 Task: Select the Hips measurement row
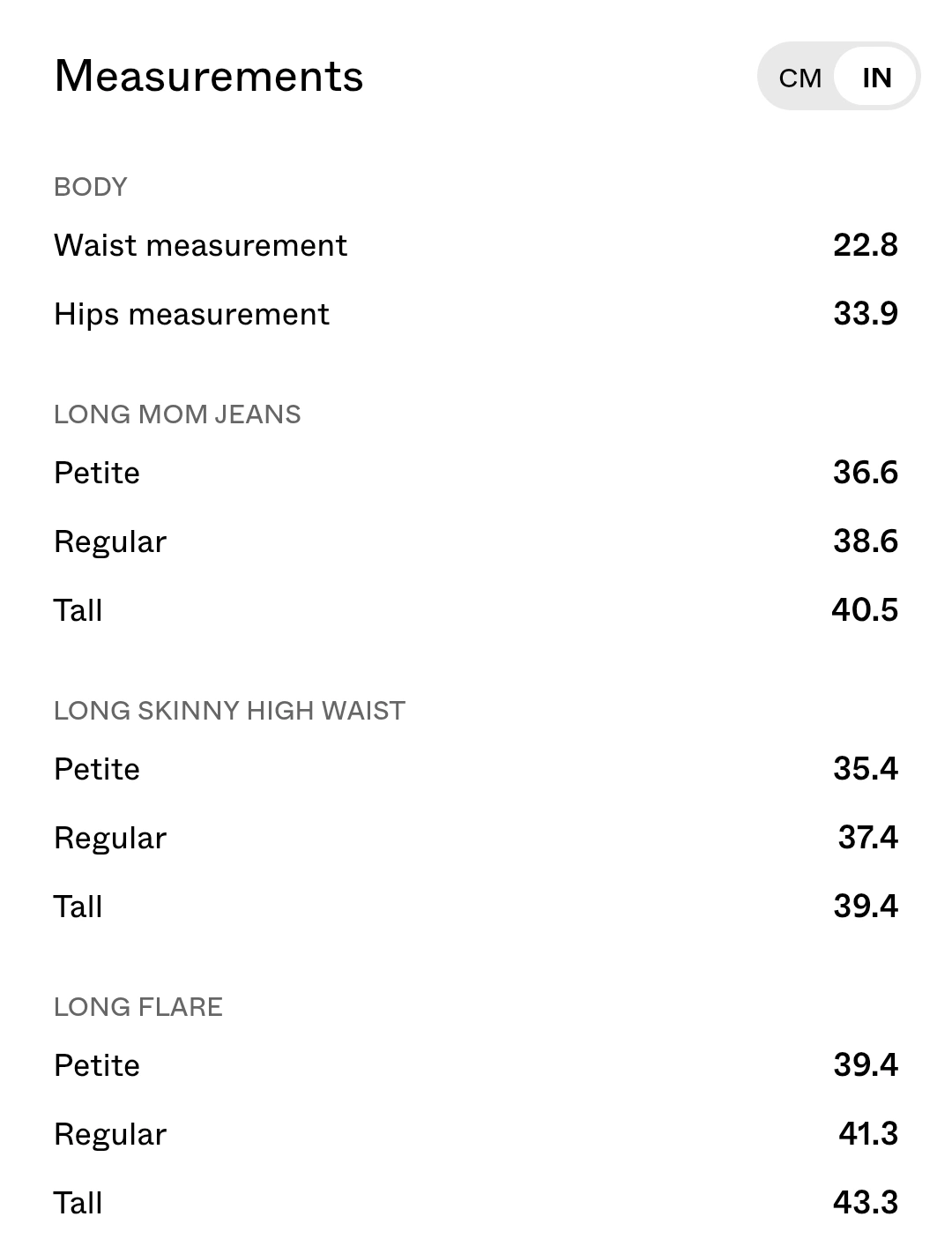476,314
